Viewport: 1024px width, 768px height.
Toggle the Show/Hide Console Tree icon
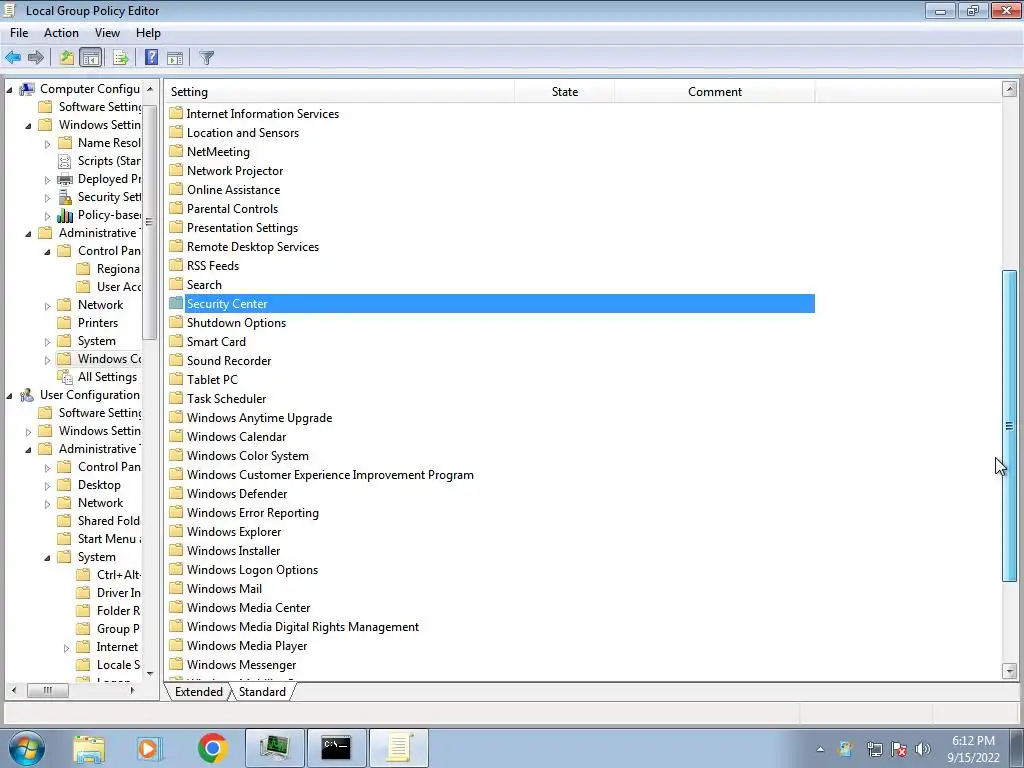click(91, 57)
